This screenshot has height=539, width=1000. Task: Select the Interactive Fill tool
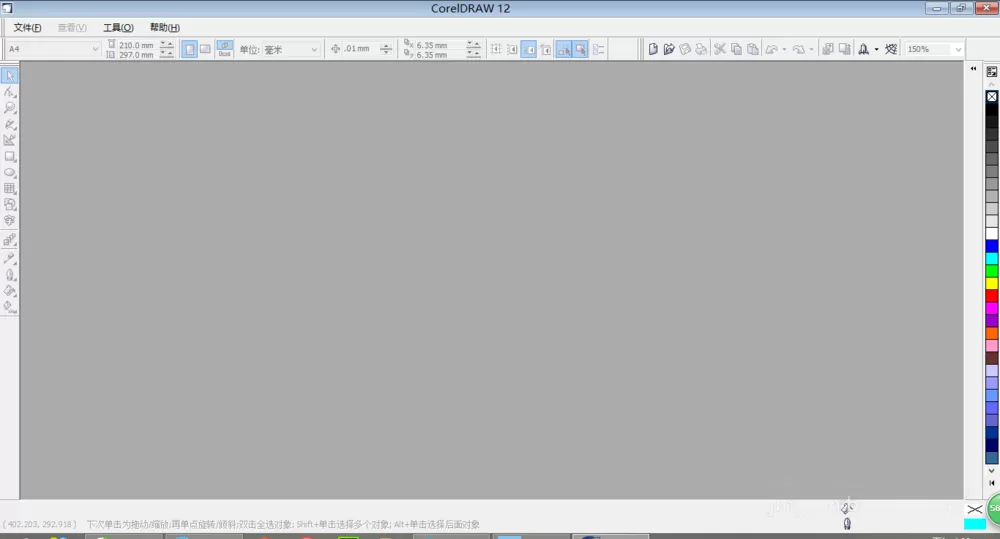click(x=10, y=306)
